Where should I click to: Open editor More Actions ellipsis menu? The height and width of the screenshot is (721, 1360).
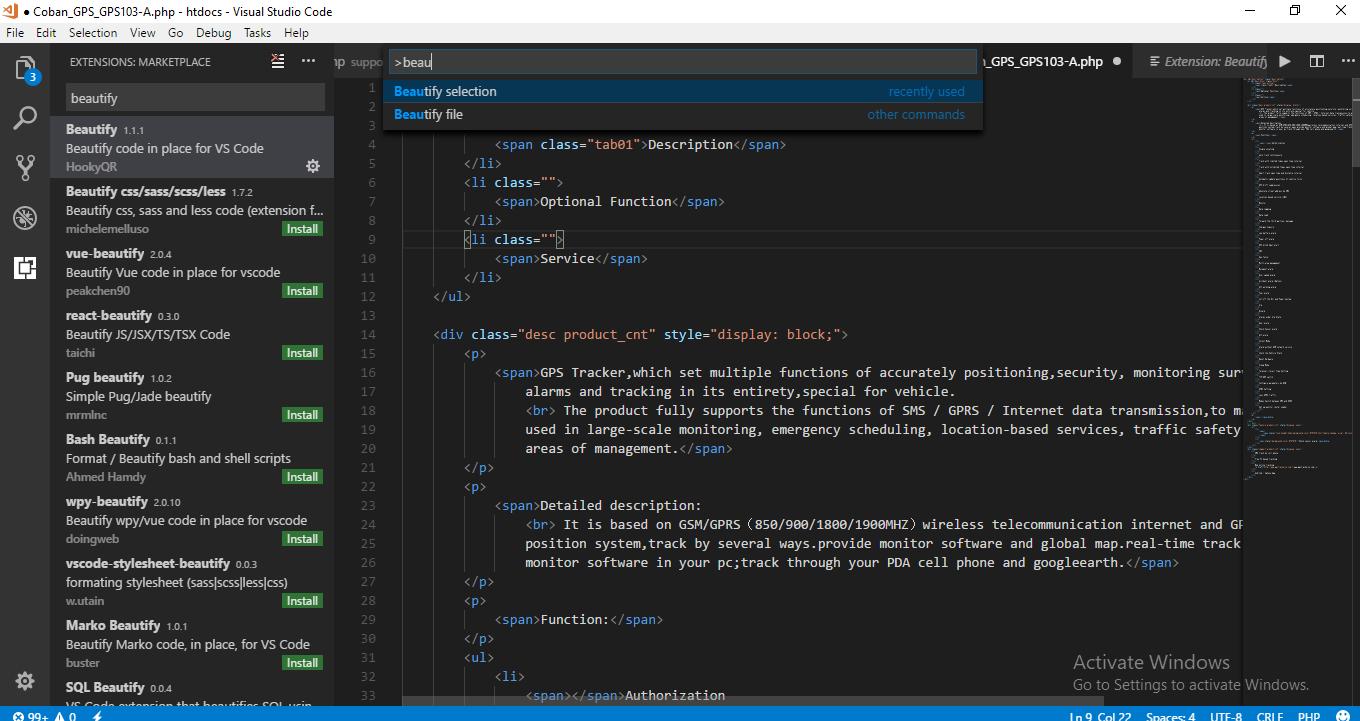1345,62
